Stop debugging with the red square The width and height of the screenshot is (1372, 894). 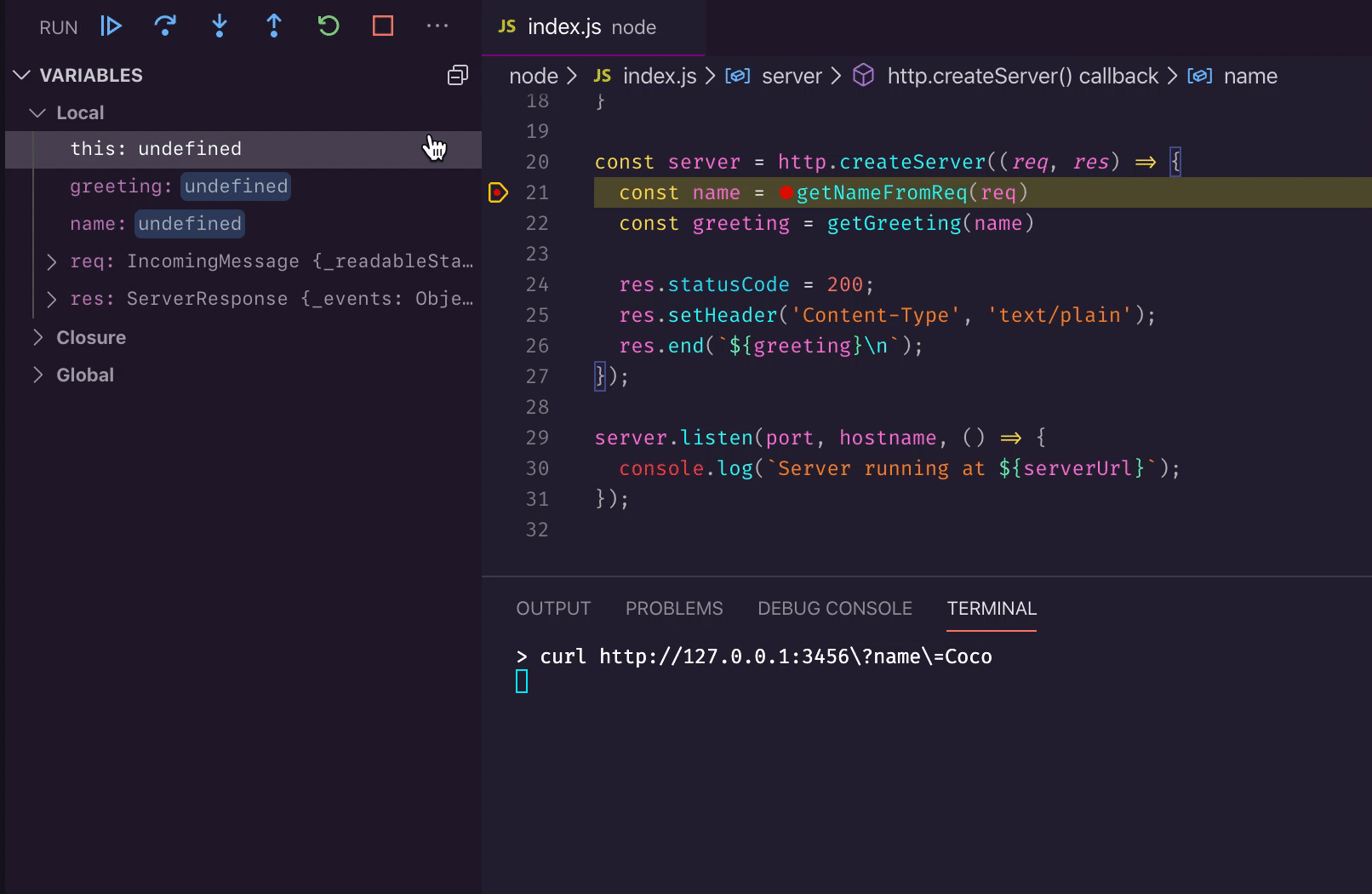pos(383,26)
